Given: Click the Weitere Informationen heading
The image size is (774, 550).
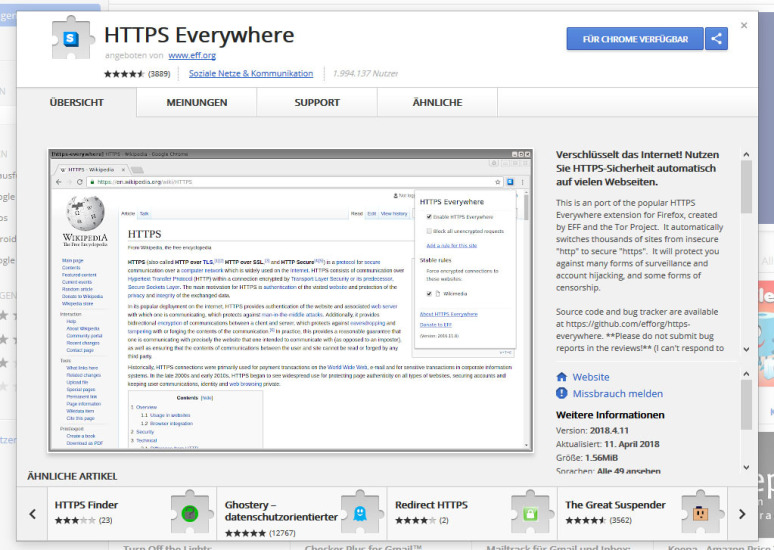Looking at the screenshot, I should click(x=610, y=415).
